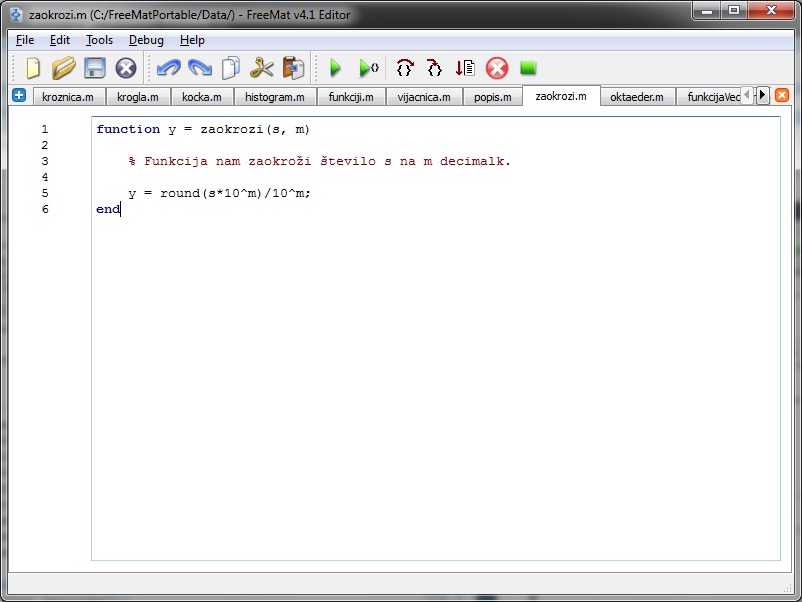Click the redo arrow icon
Screen dimensions: 802x602
coord(199,68)
